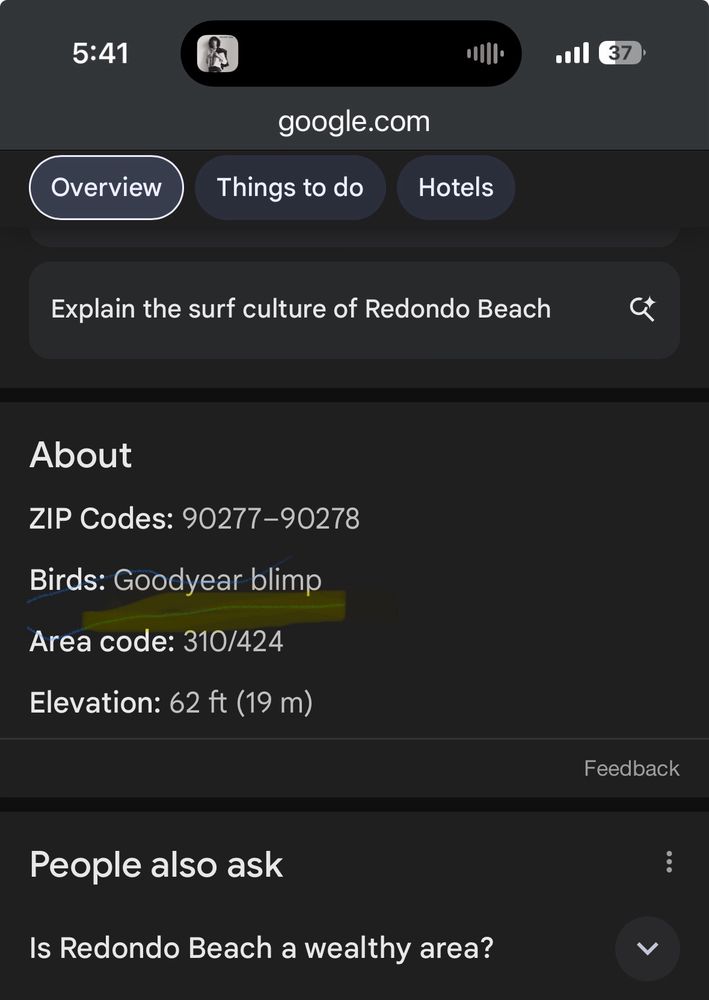Screen dimensions: 709x1000
Task: Tap the highlighted Goodyear blimp text
Action: pos(217,579)
